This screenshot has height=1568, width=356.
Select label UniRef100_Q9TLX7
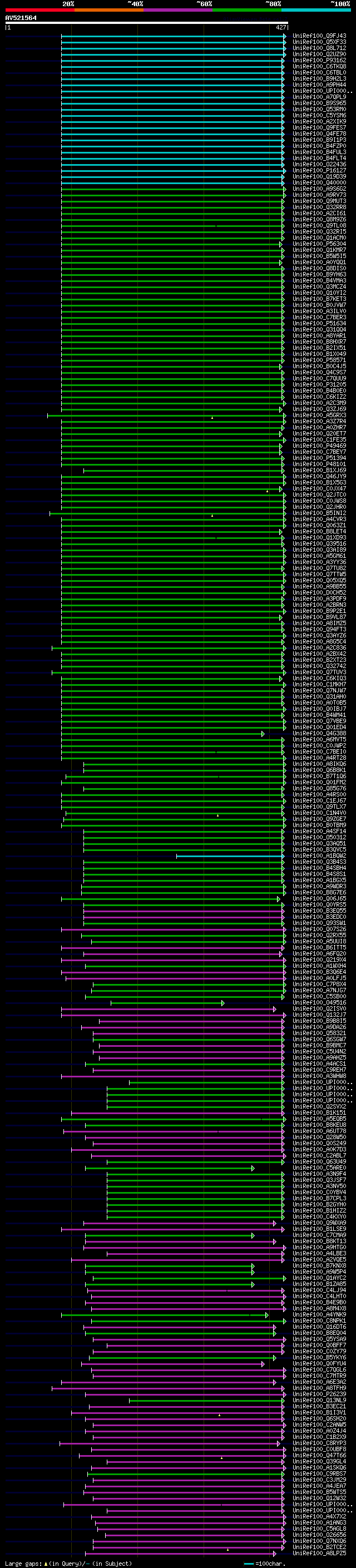tap(319, 807)
